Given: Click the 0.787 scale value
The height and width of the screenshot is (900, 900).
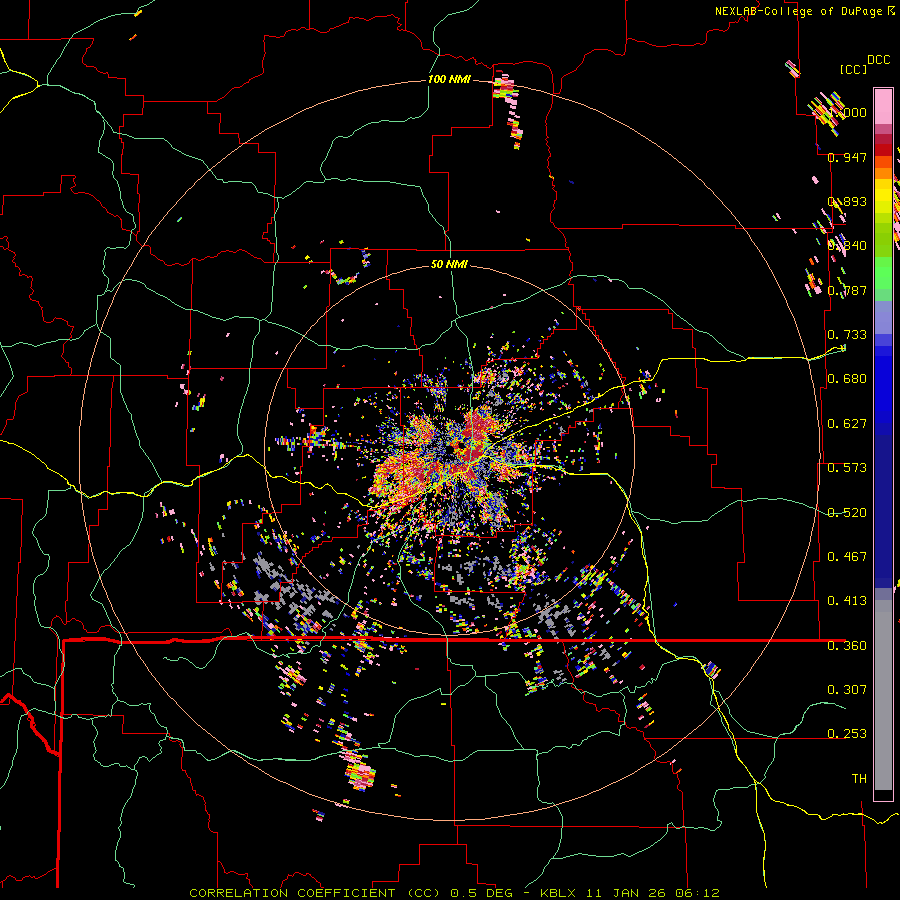Looking at the screenshot, I should pos(847,290).
